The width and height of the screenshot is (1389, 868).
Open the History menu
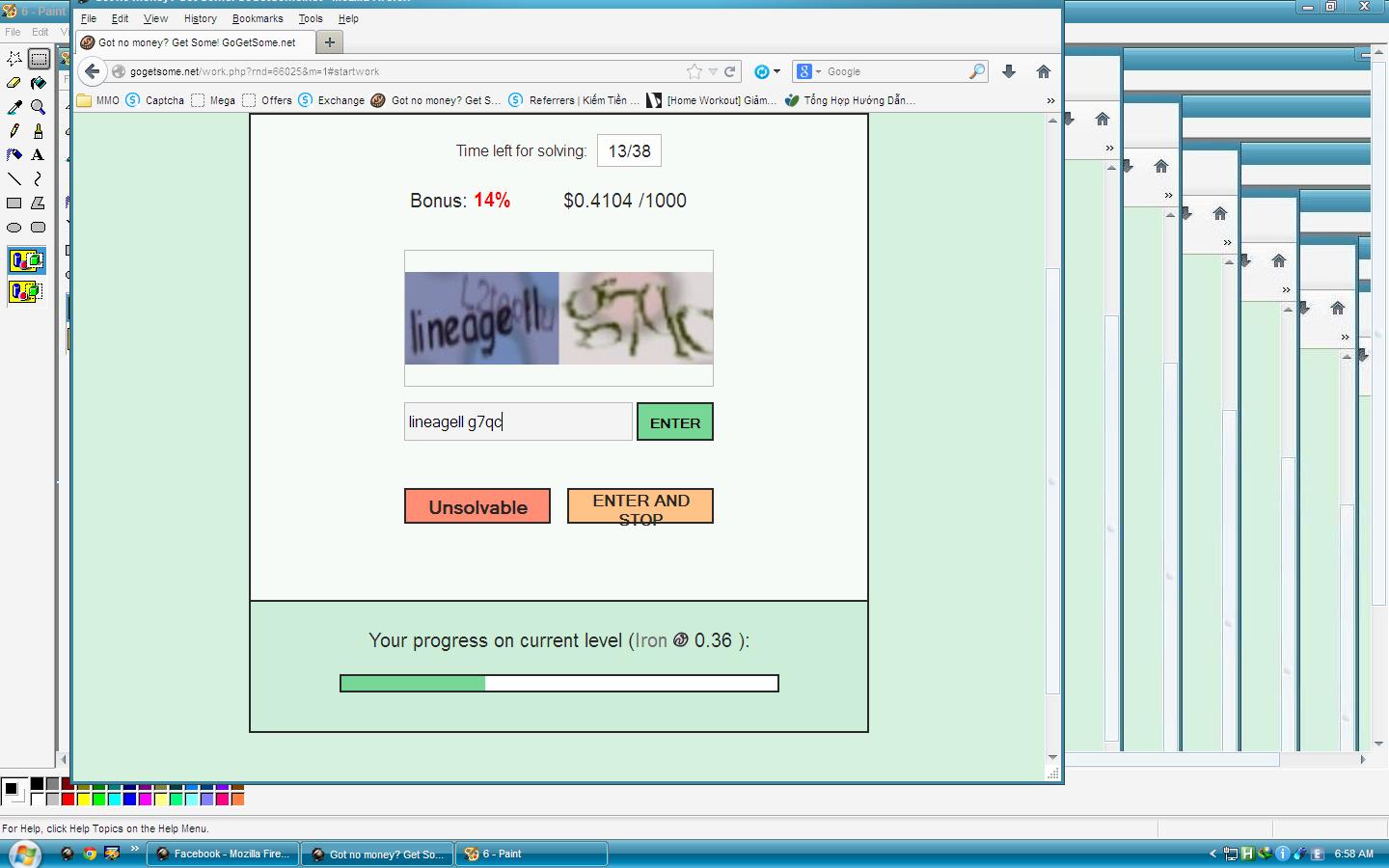(x=200, y=18)
